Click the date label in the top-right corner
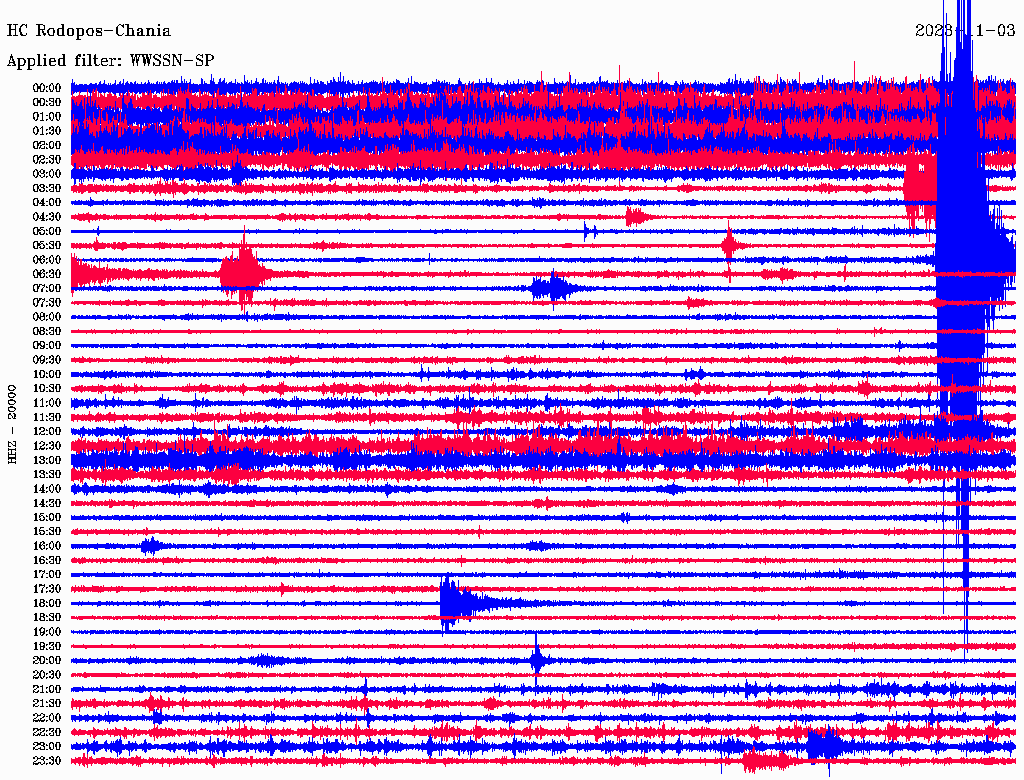This screenshot has width=1024, height=780. pyautogui.click(x=965, y=31)
